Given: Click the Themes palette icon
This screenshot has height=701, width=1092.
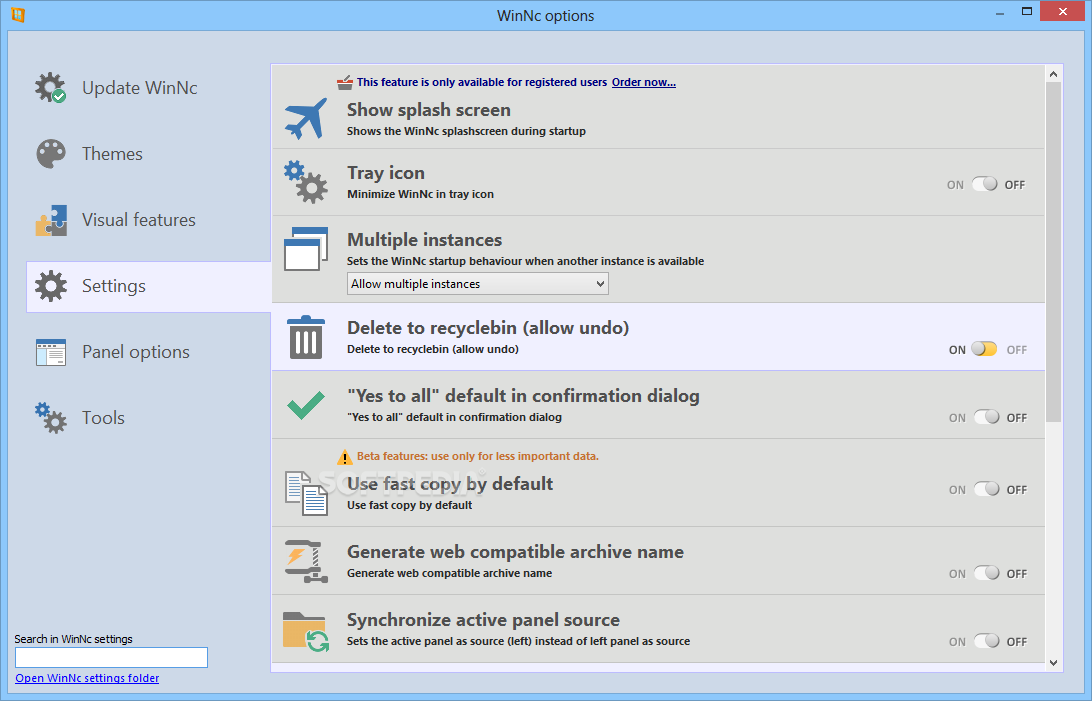Looking at the screenshot, I should 51,154.
